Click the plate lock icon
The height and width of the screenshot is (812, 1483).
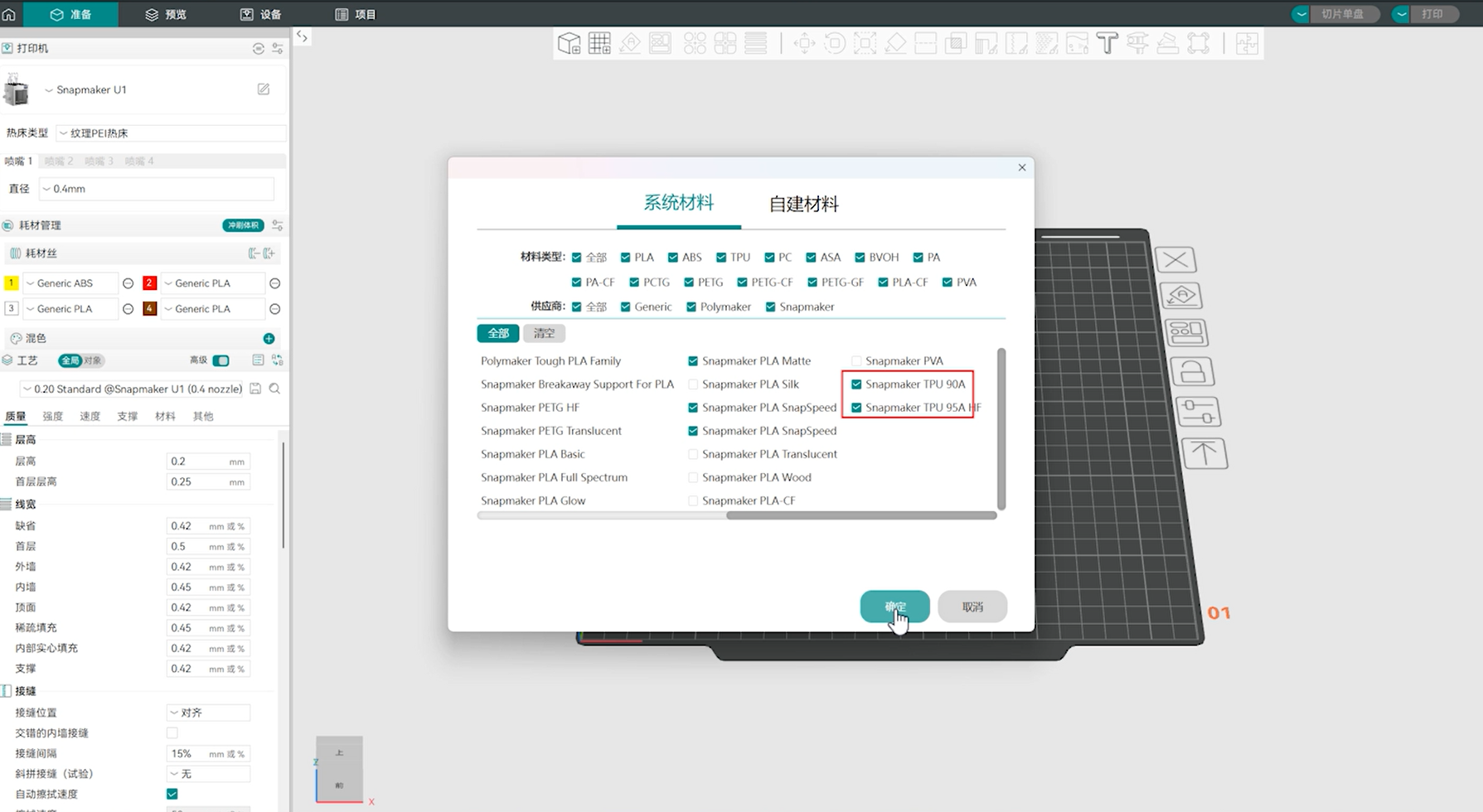pos(1192,372)
